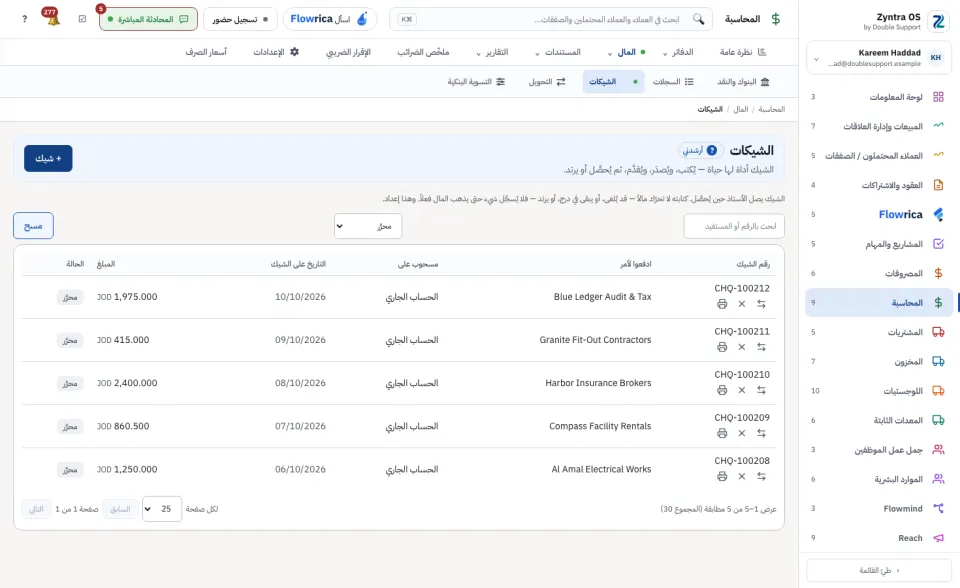The width and height of the screenshot is (960, 588).
Task: Click payee Harbor Insurance Brokers
Action: 598,383
